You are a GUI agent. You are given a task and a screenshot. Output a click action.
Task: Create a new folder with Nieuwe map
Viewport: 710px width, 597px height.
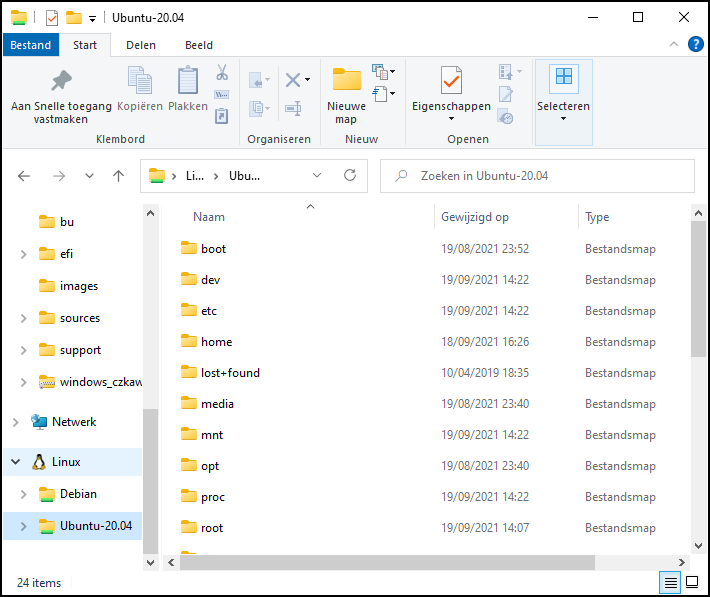pyautogui.click(x=346, y=96)
